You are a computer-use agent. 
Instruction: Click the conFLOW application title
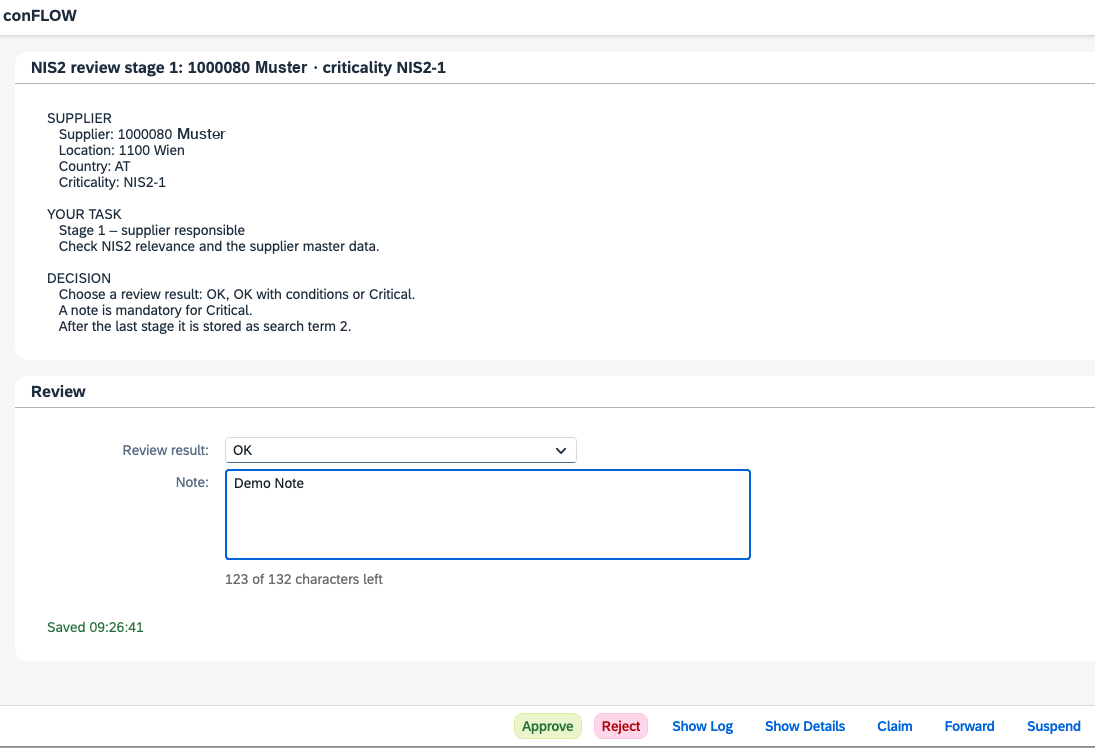click(40, 15)
